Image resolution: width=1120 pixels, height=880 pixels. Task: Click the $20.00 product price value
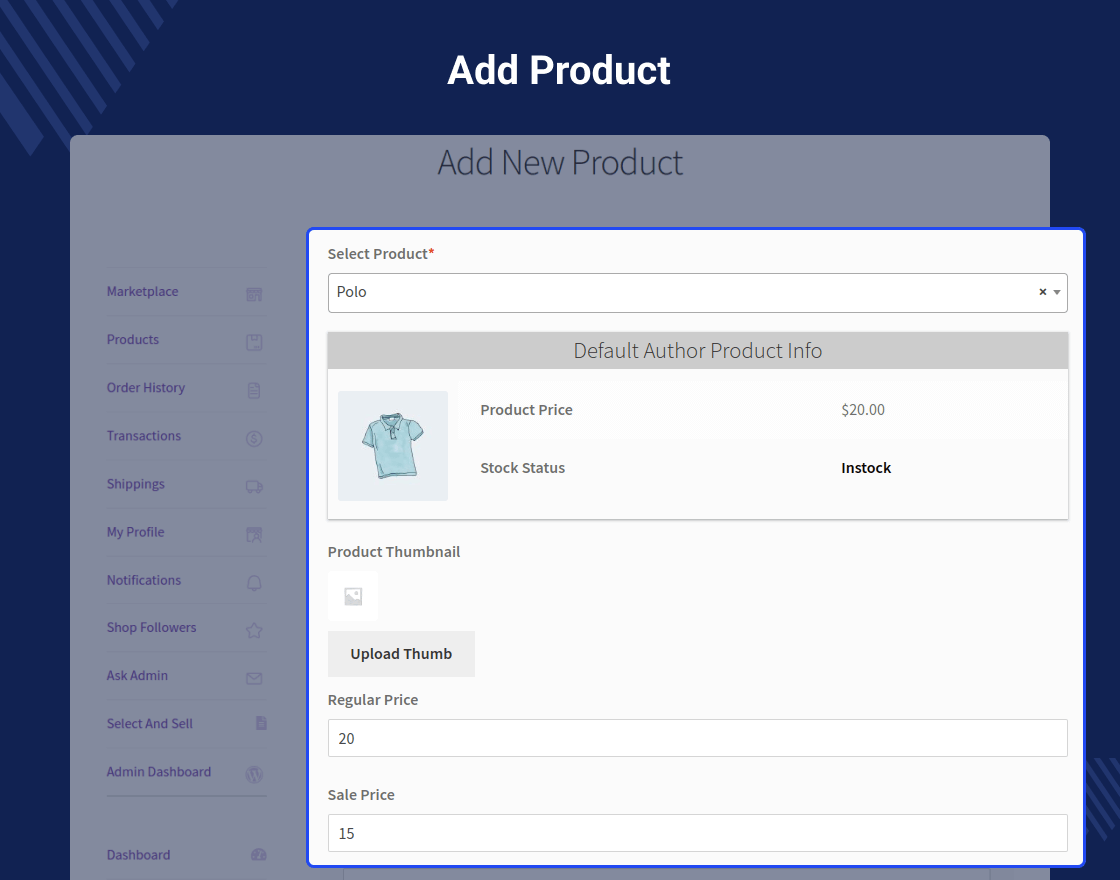[x=863, y=409]
